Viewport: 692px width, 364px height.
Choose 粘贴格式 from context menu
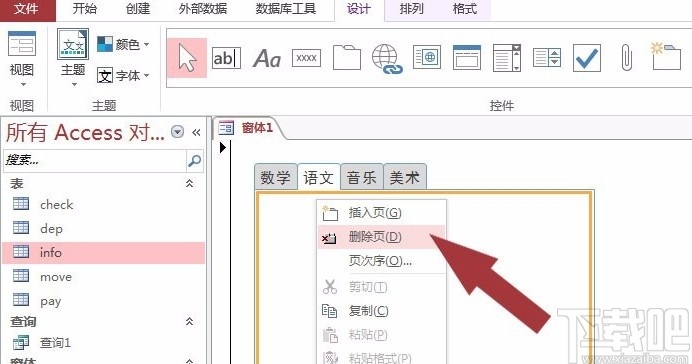[x=381, y=357]
